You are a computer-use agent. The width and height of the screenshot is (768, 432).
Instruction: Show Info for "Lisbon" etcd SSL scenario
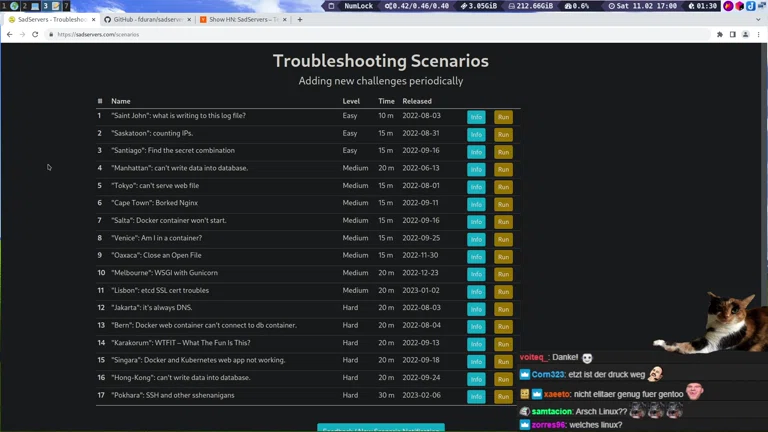(476, 291)
